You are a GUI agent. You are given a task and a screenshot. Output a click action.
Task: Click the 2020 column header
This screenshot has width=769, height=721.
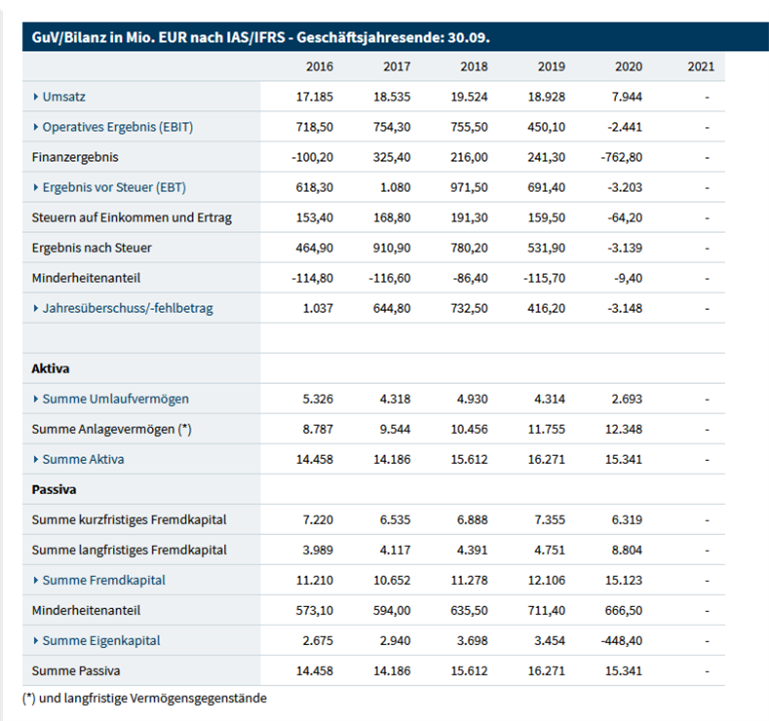(629, 67)
